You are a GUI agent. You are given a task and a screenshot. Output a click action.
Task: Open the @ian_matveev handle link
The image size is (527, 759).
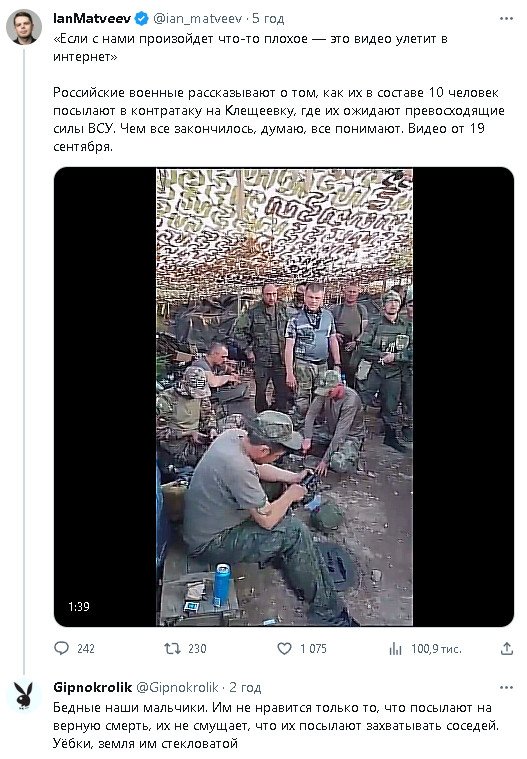pyautogui.click(x=197, y=19)
